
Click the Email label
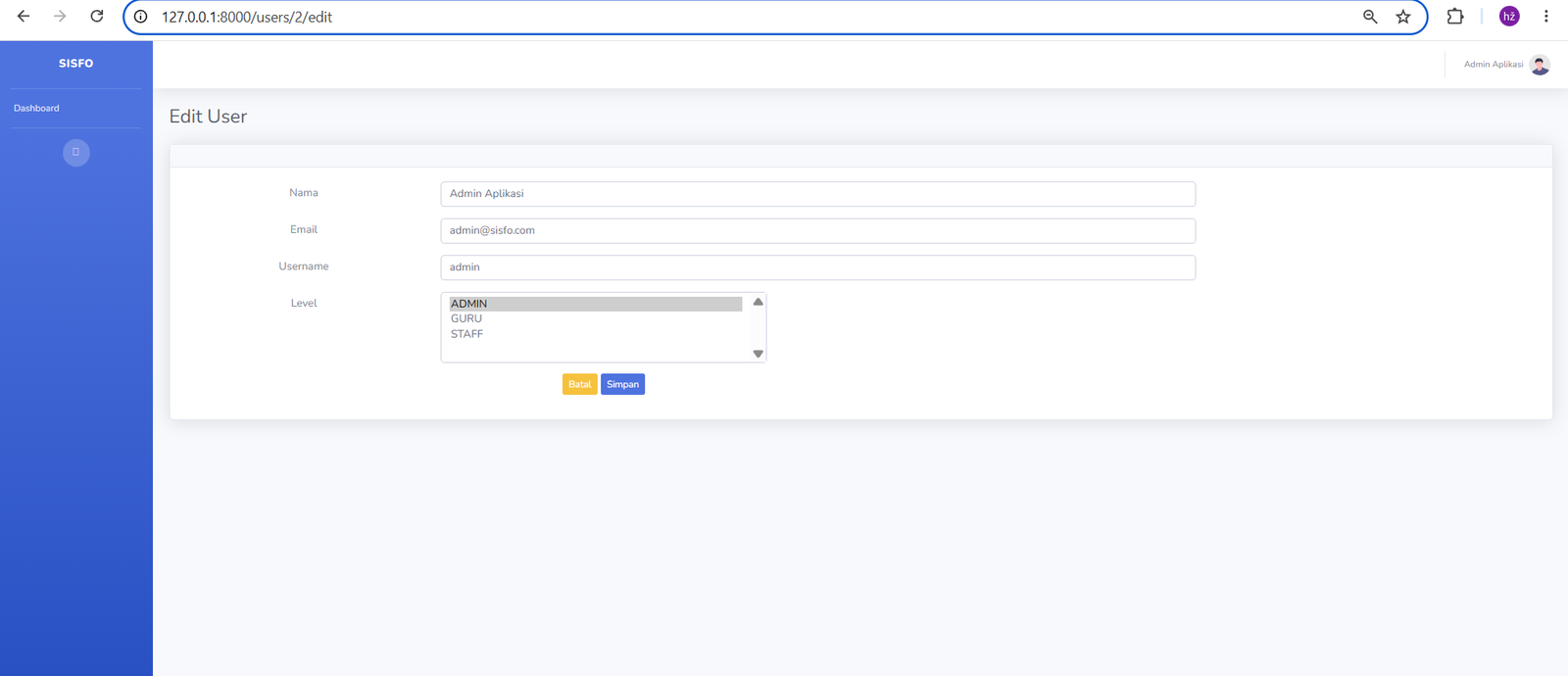[x=304, y=229]
